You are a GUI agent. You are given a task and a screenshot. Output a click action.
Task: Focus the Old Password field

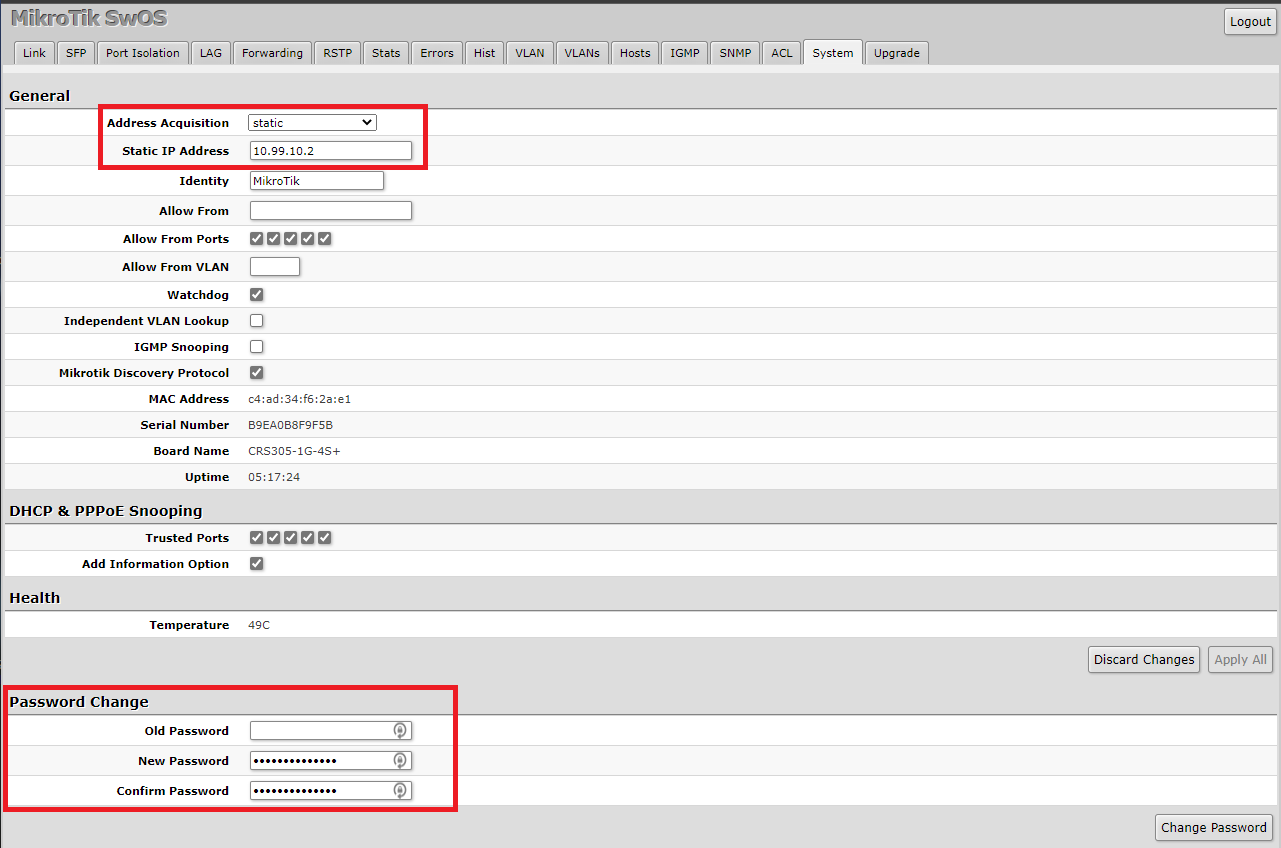point(331,731)
